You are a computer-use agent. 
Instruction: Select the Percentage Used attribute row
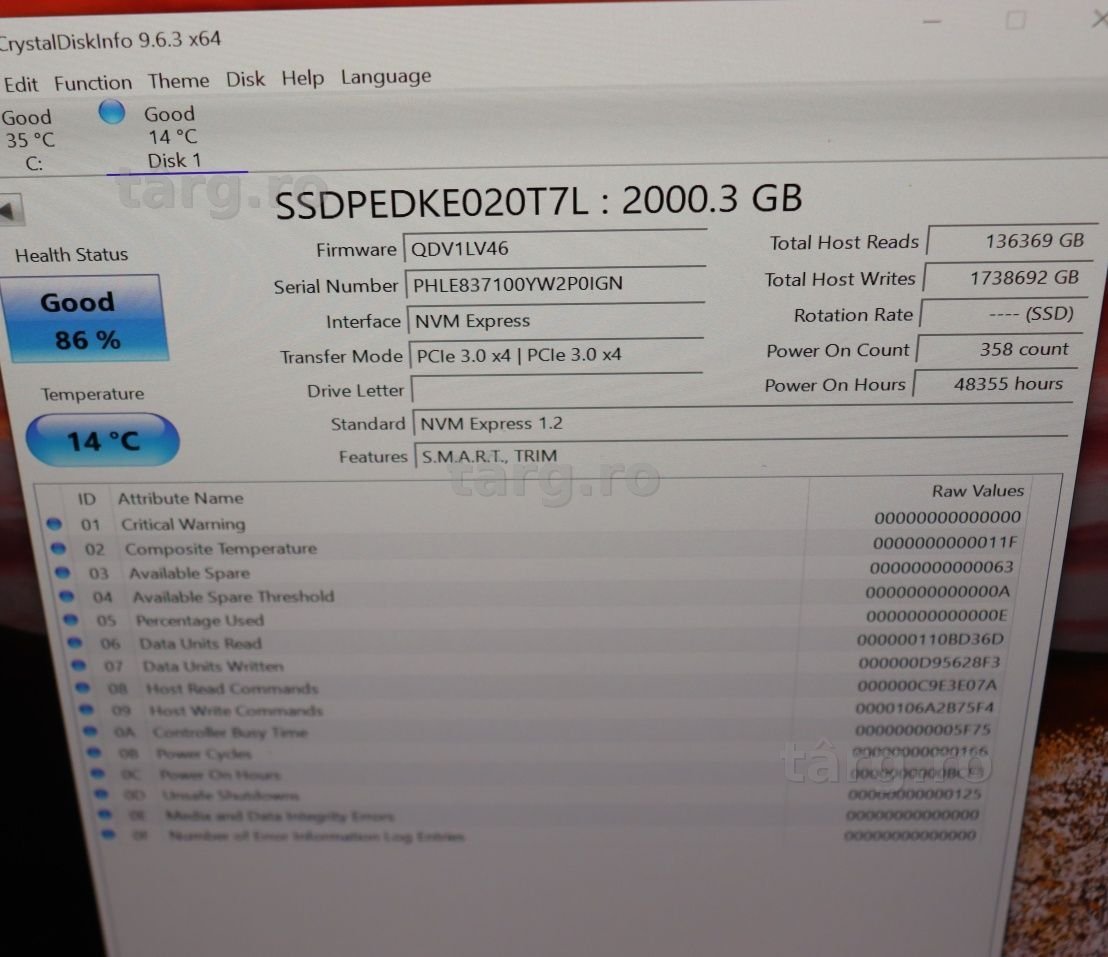coord(536,618)
